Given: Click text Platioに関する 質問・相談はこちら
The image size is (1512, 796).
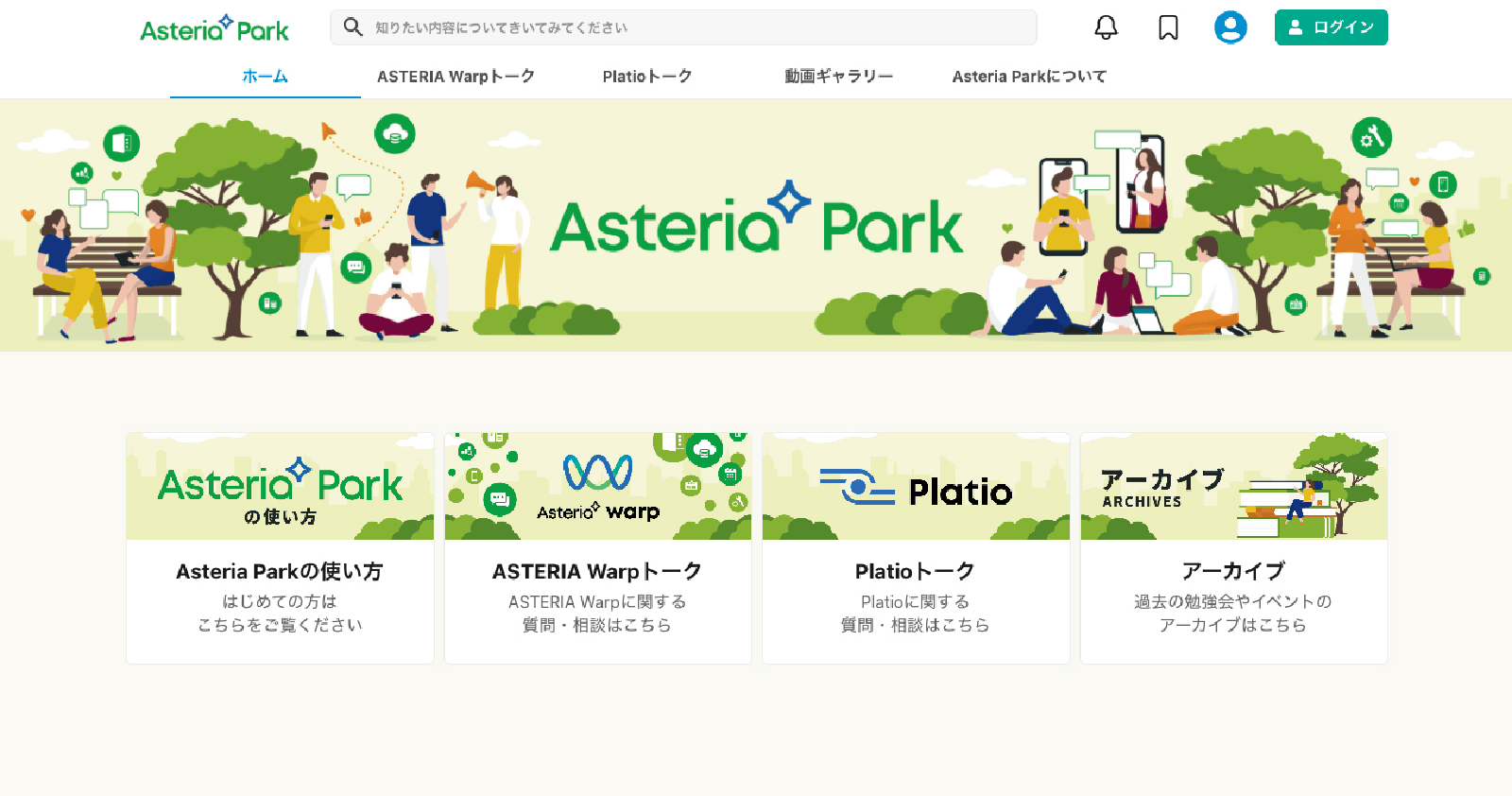Looking at the screenshot, I should pyautogui.click(x=915, y=614).
